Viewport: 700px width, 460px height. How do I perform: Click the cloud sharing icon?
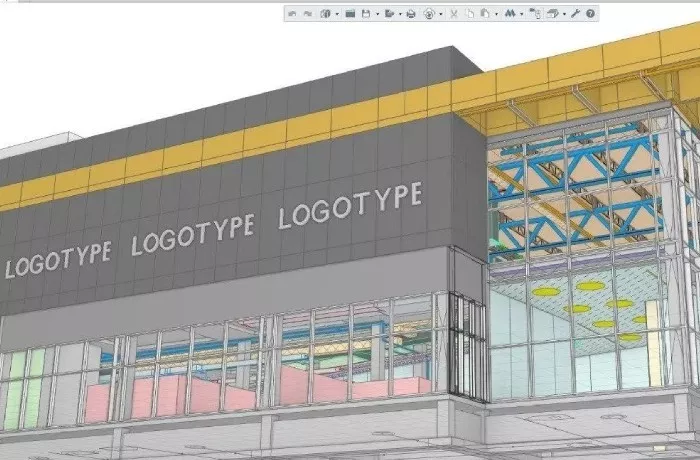click(428, 14)
